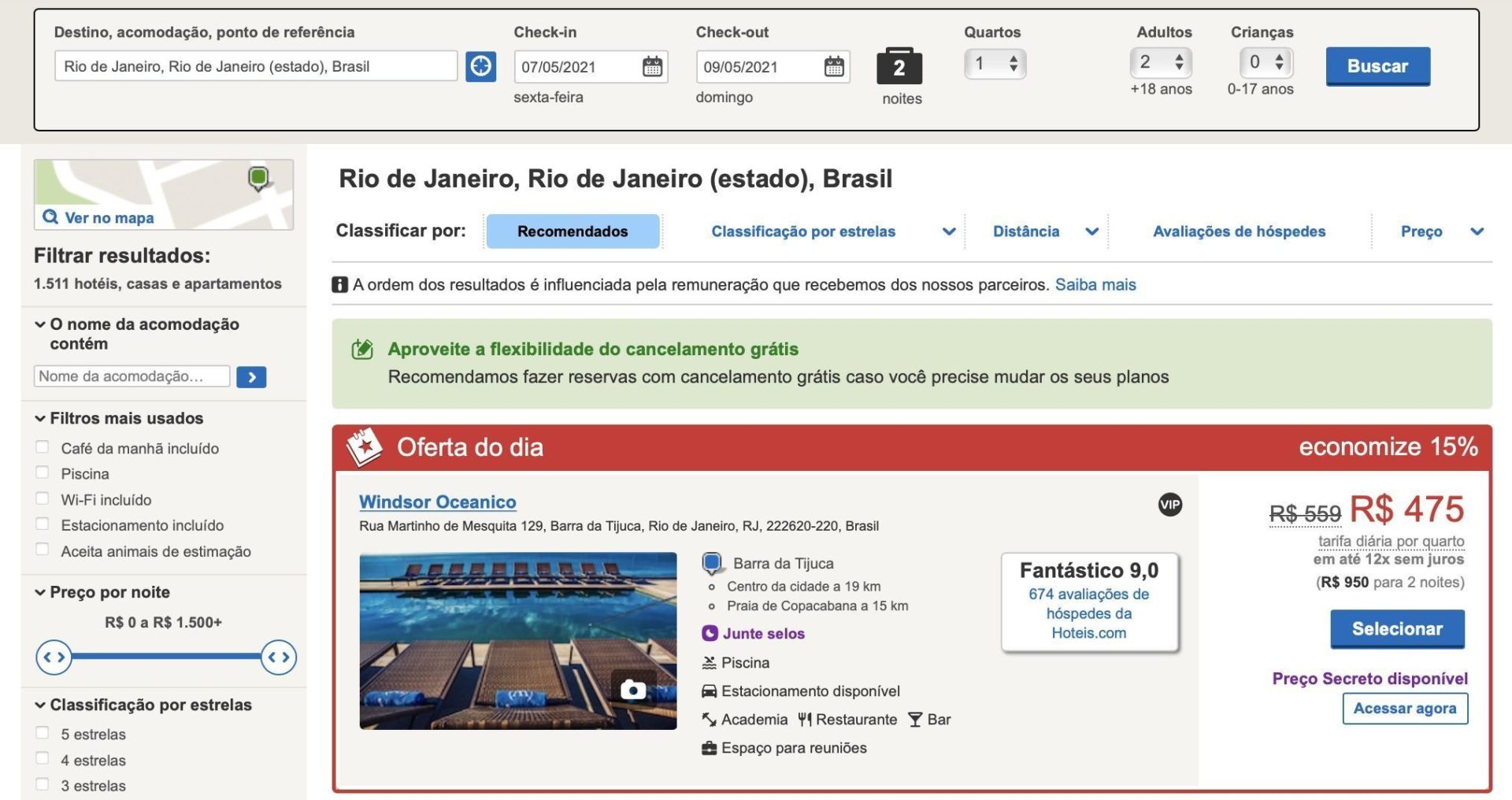Click the minimum price slider handle

(54, 657)
